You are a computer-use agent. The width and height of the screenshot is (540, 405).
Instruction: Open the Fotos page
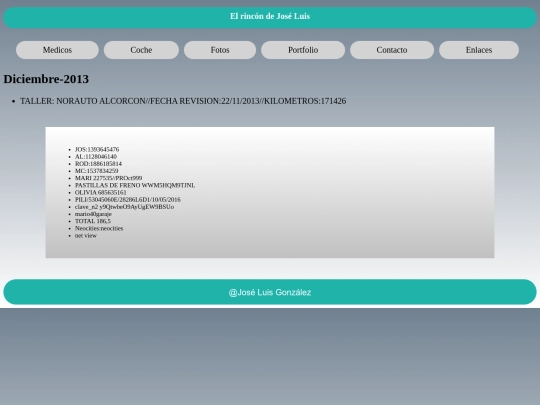pos(220,50)
